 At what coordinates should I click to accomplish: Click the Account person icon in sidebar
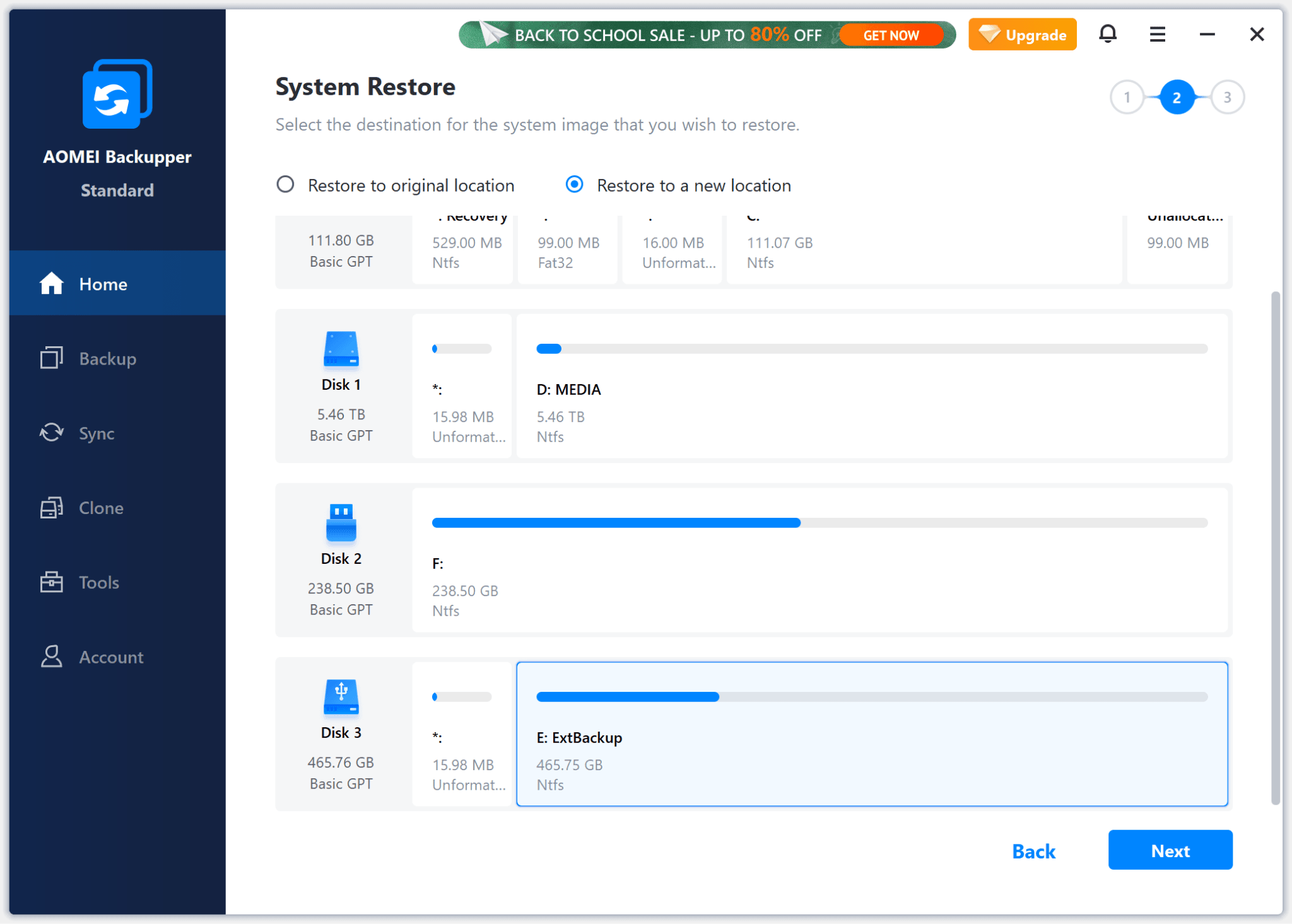(x=52, y=657)
